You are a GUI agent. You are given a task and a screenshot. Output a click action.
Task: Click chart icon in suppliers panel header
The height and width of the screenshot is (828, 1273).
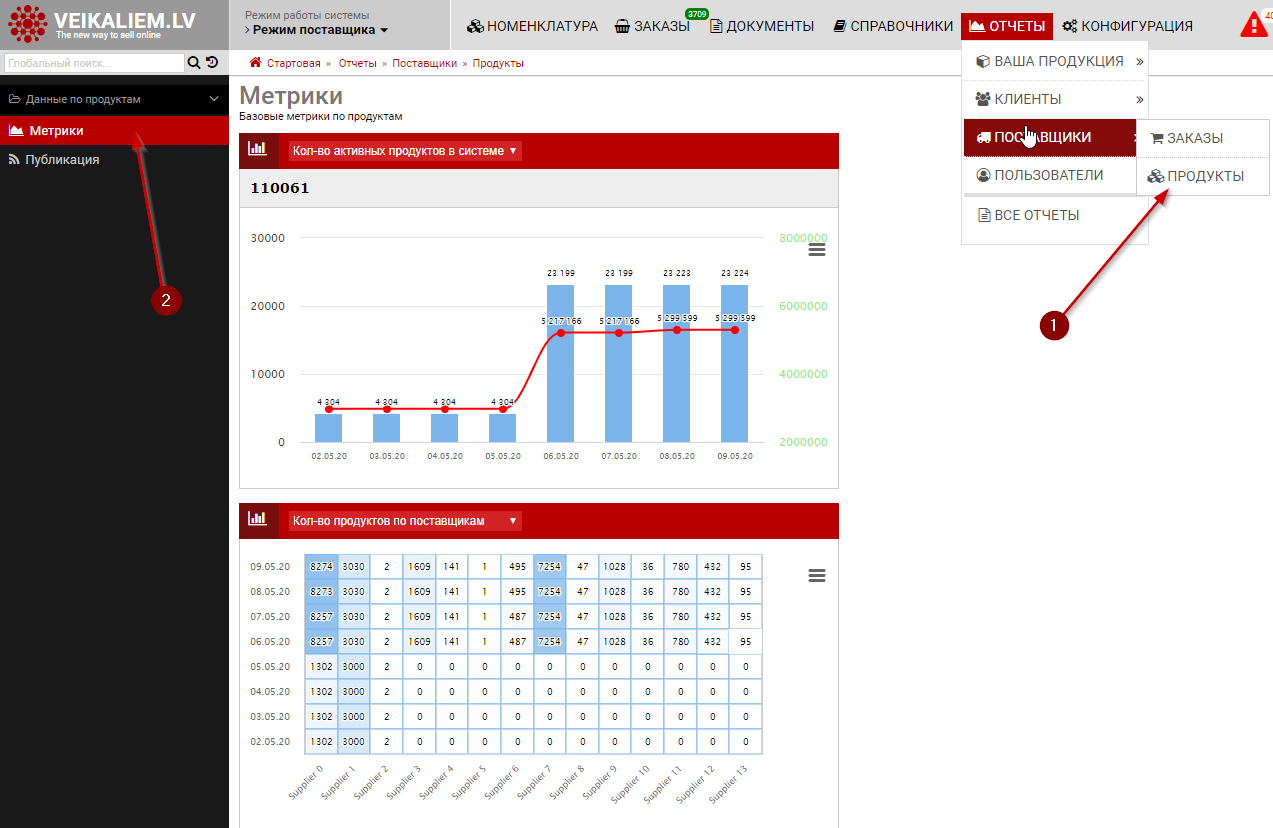(x=258, y=520)
